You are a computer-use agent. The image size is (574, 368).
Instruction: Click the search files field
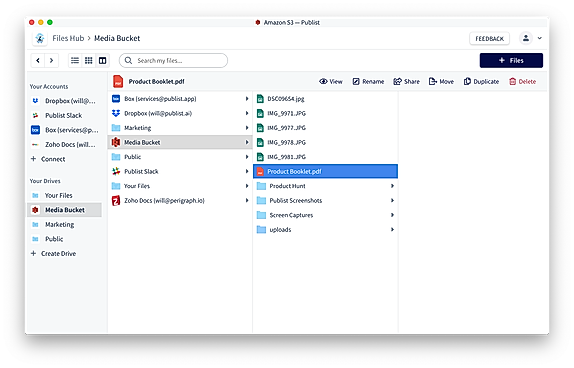tap(173, 60)
